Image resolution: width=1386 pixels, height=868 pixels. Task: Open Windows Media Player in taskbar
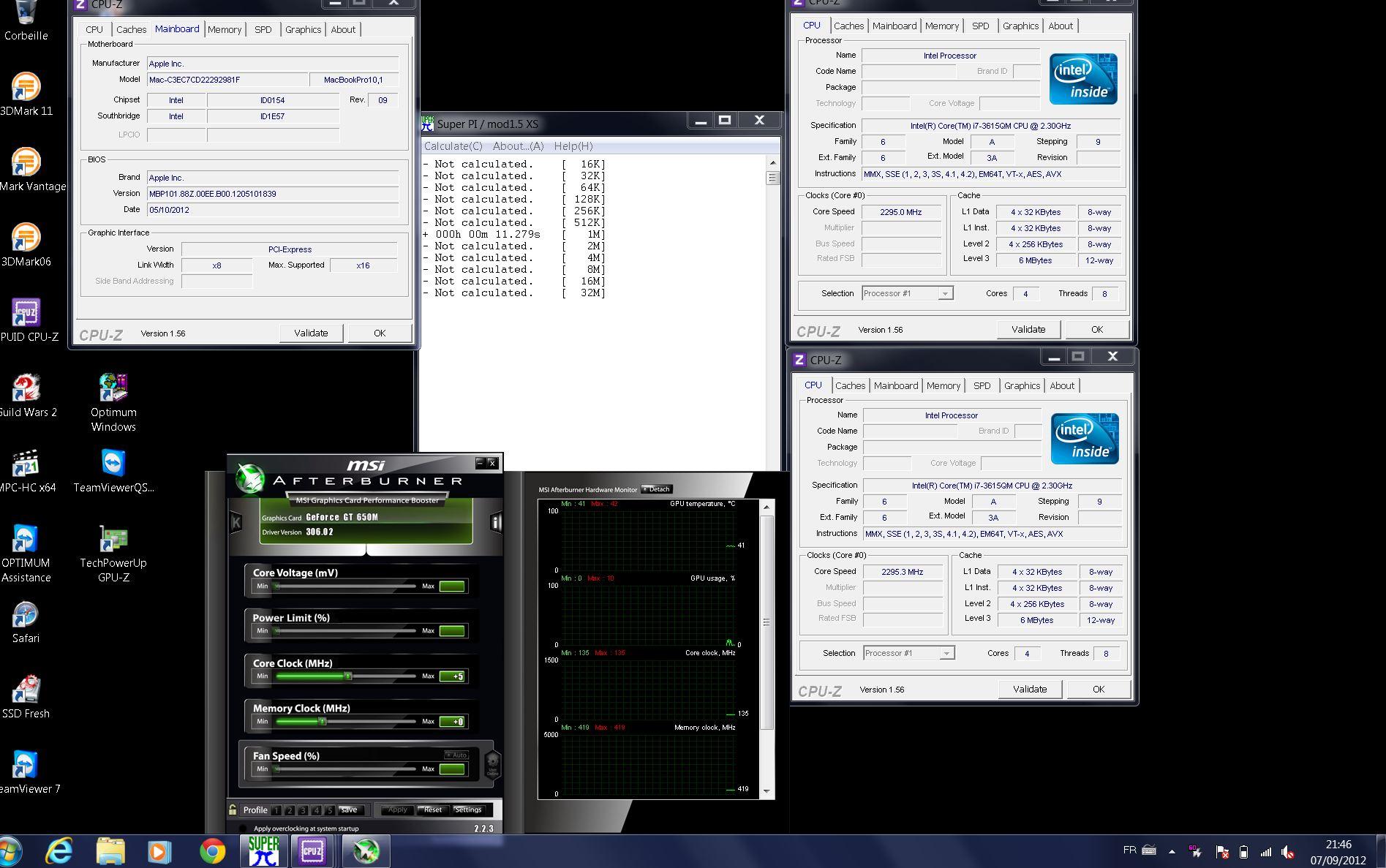click(x=159, y=851)
